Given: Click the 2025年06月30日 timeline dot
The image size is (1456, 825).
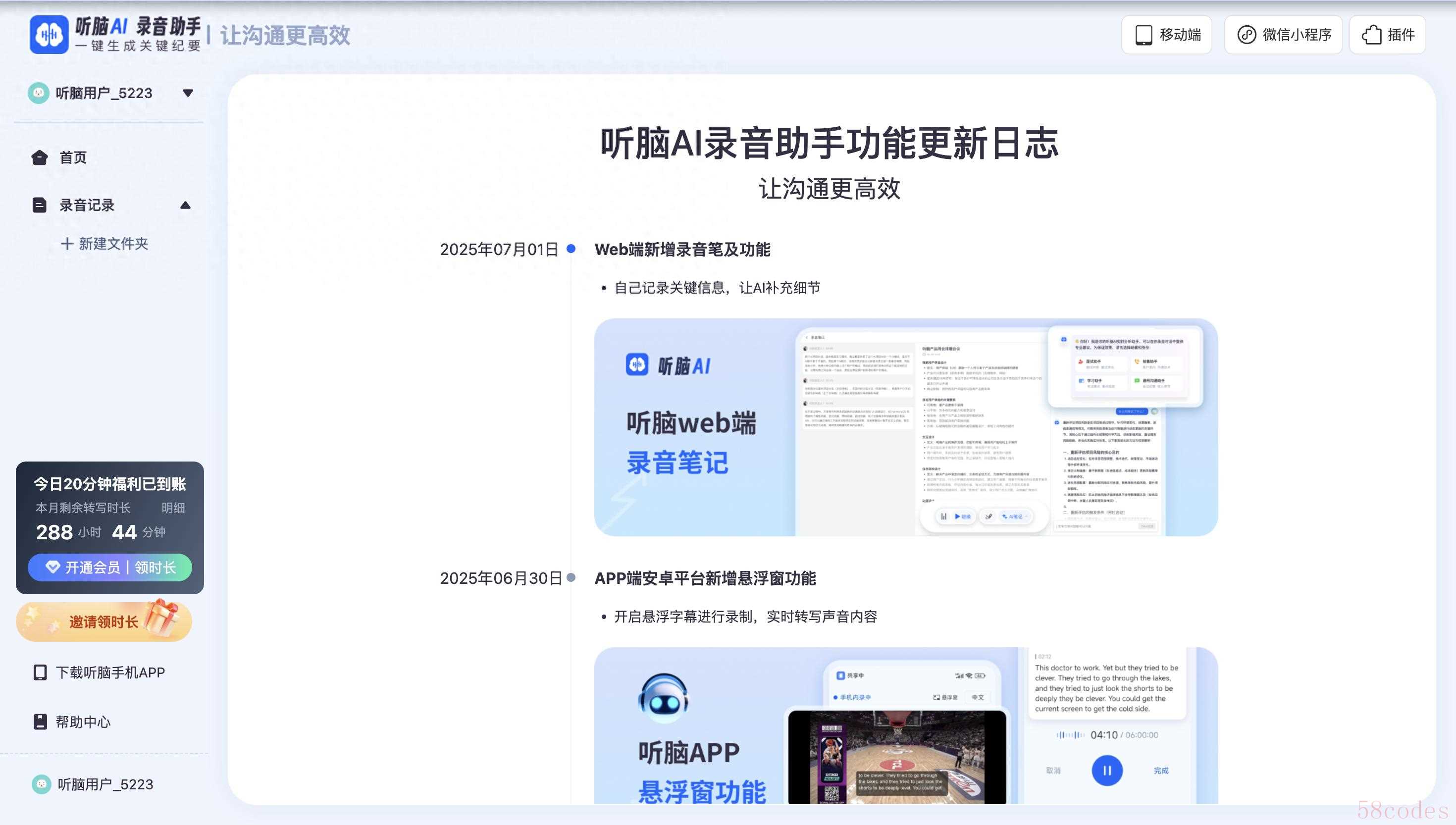Looking at the screenshot, I should 571,577.
